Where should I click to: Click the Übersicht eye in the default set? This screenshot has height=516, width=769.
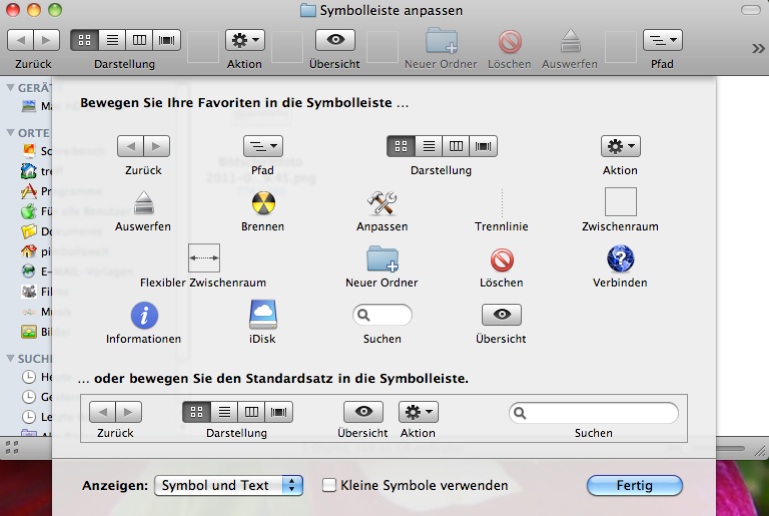[363, 412]
